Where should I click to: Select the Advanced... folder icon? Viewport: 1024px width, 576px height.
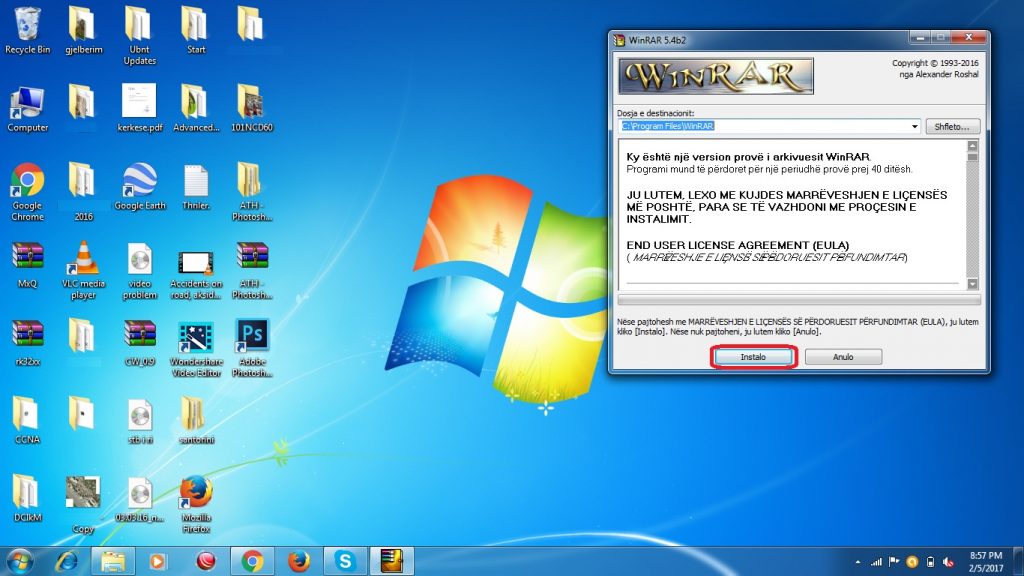pyautogui.click(x=195, y=108)
